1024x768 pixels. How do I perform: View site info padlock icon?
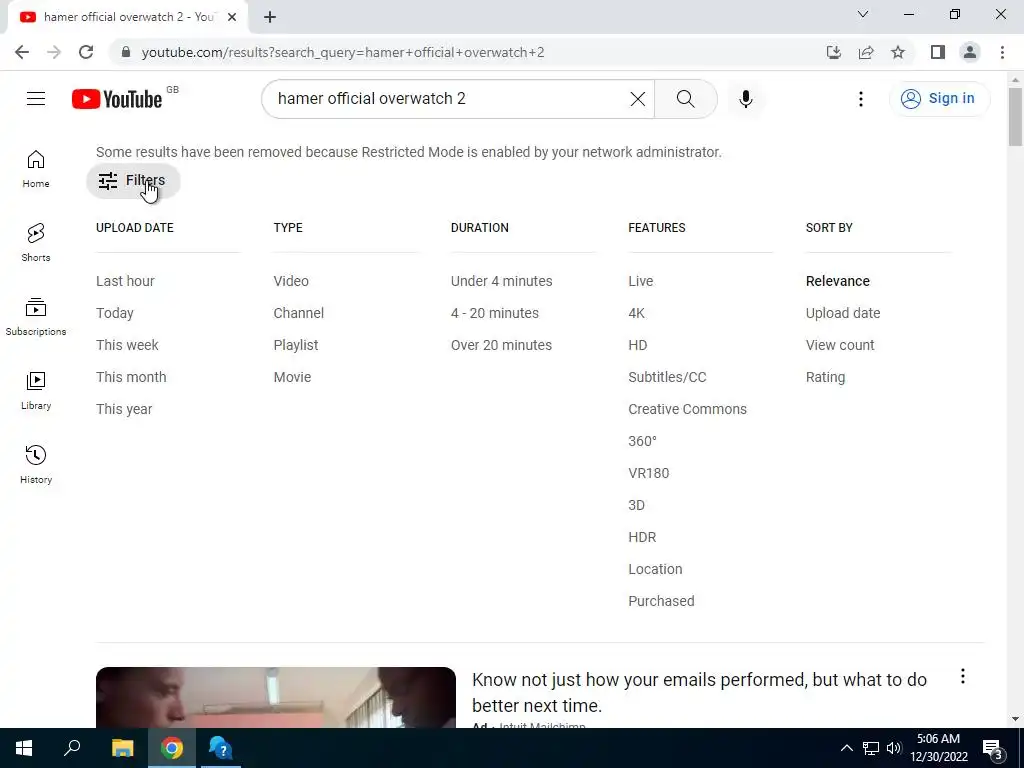(x=126, y=52)
